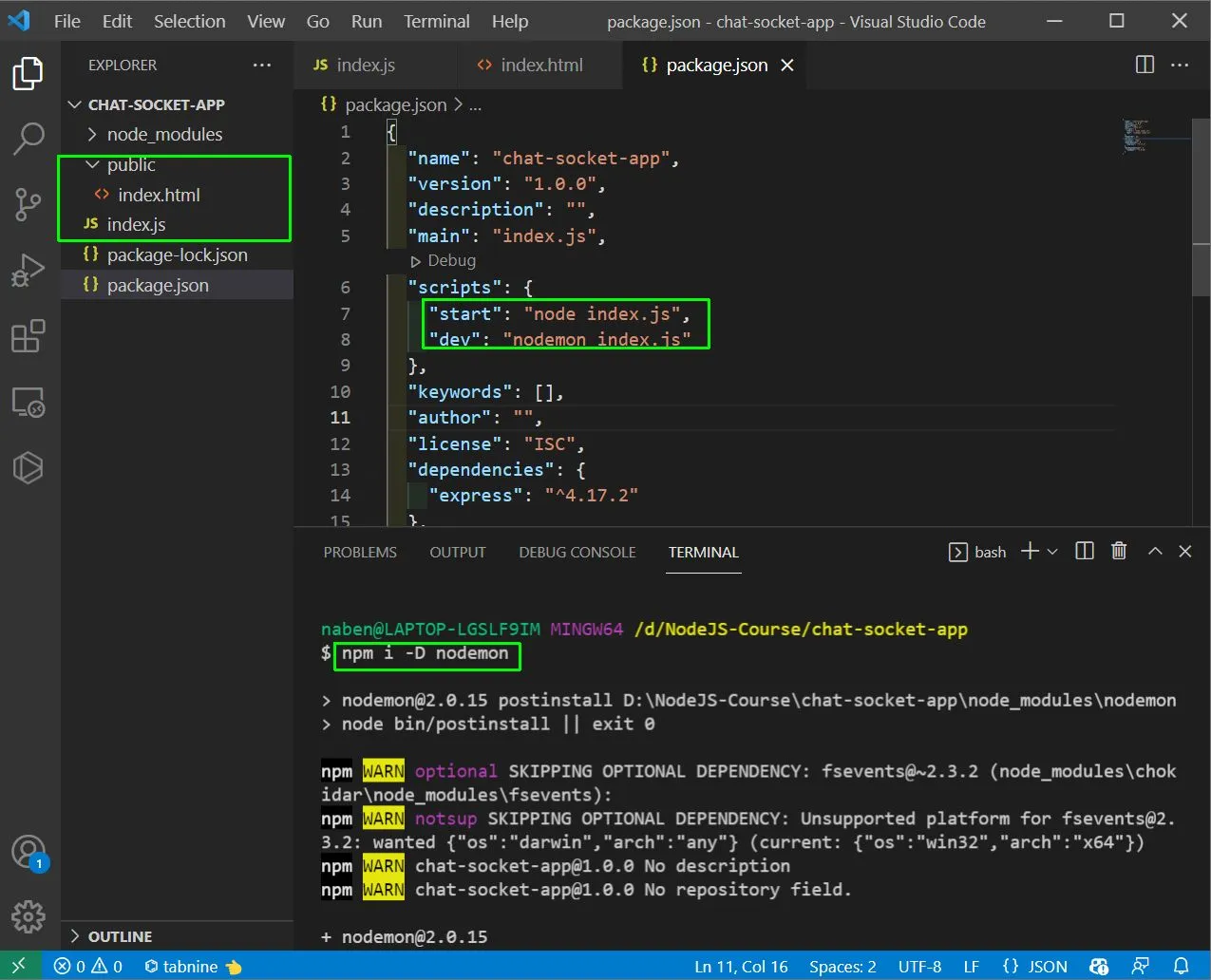Switch to the index.html editor tab

coord(541,65)
